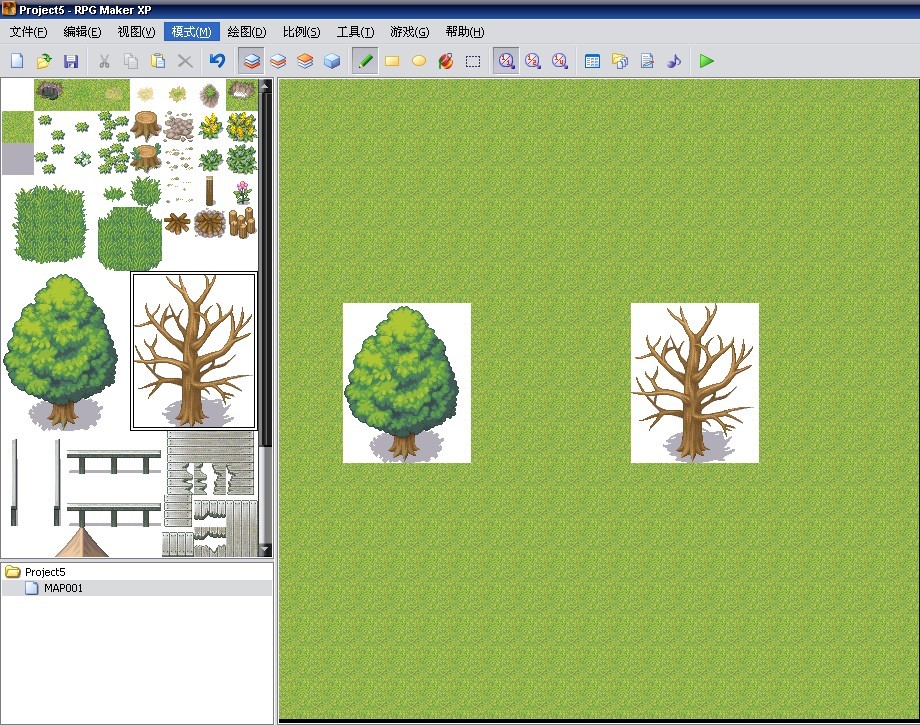Image resolution: width=920 pixels, height=725 pixels.
Task: Open the Materialbase resource manager icon
Action: tap(620, 61)
